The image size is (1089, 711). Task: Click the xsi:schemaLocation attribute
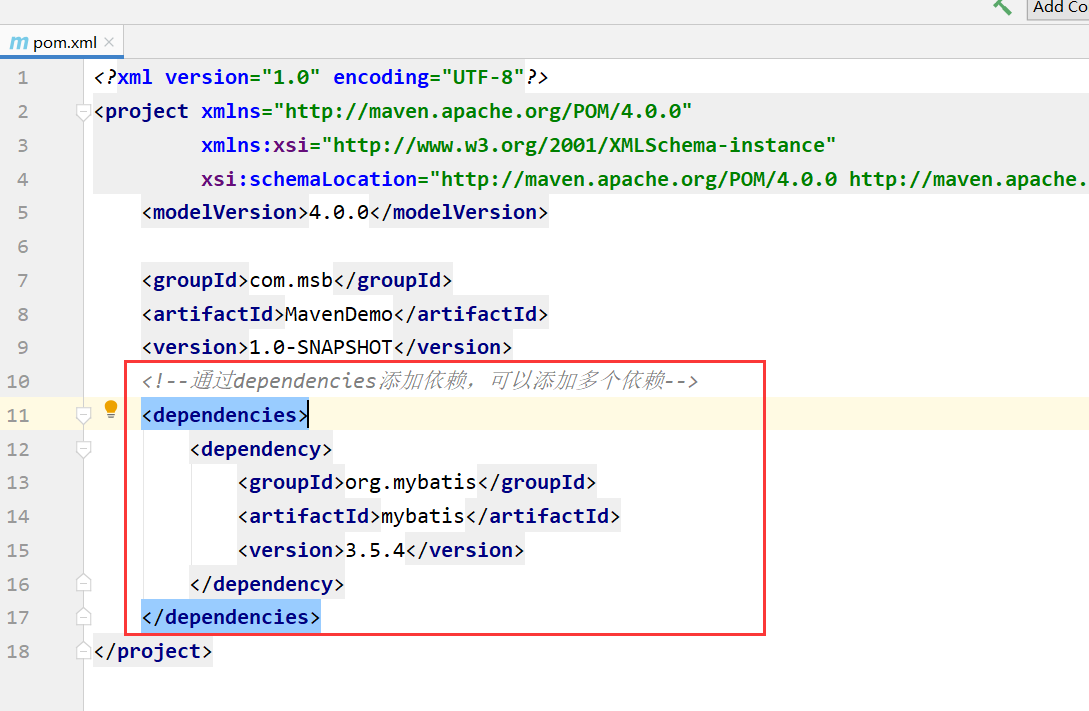tap(309, 179)
